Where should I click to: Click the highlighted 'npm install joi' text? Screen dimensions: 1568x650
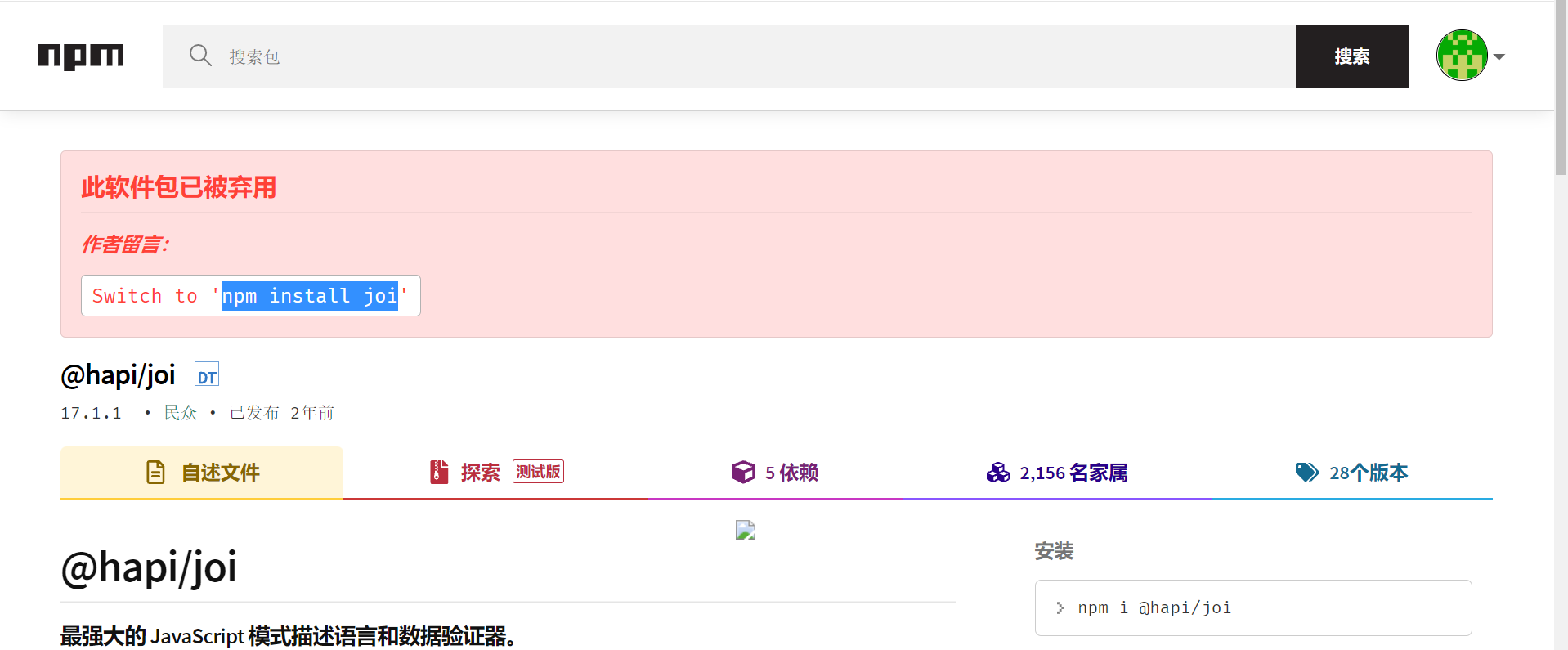click(310, 295)
